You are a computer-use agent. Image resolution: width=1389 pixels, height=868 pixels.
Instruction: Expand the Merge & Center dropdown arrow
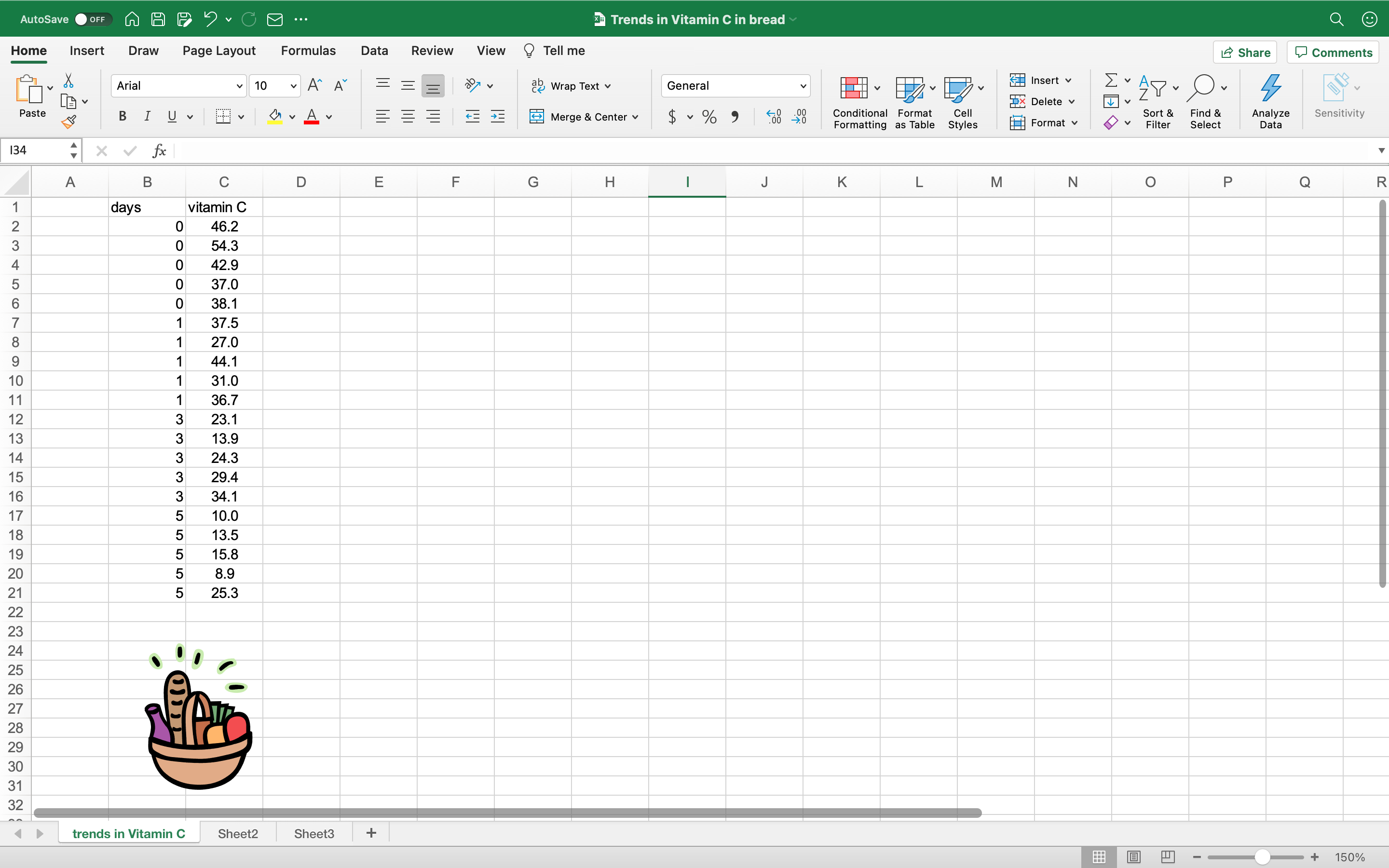635,117
